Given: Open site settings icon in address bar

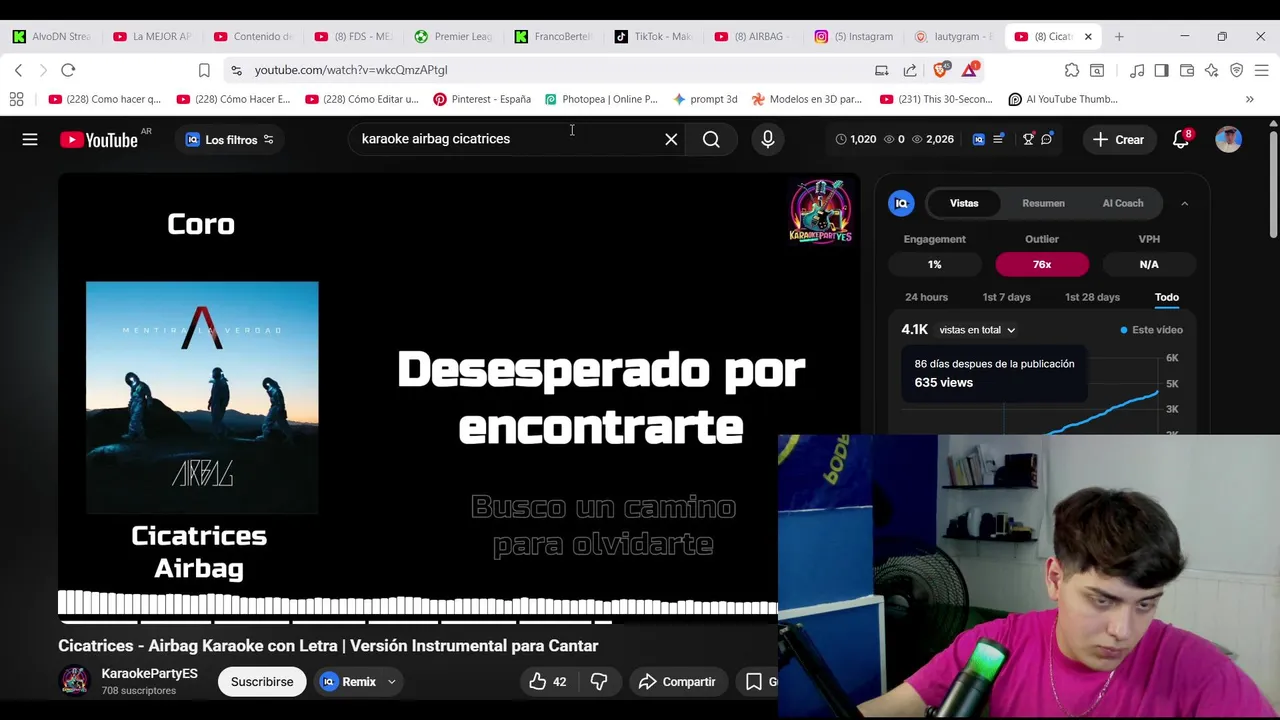Looking at the screenshot, I should (236, 70).
